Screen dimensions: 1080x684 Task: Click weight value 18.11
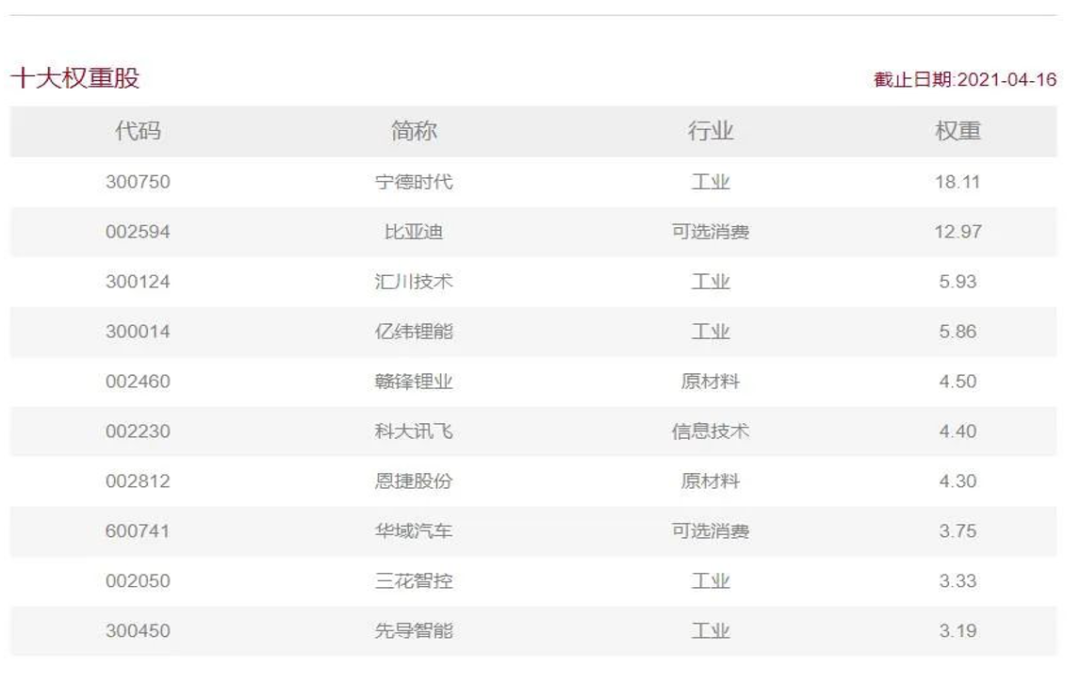pos(957,182)
